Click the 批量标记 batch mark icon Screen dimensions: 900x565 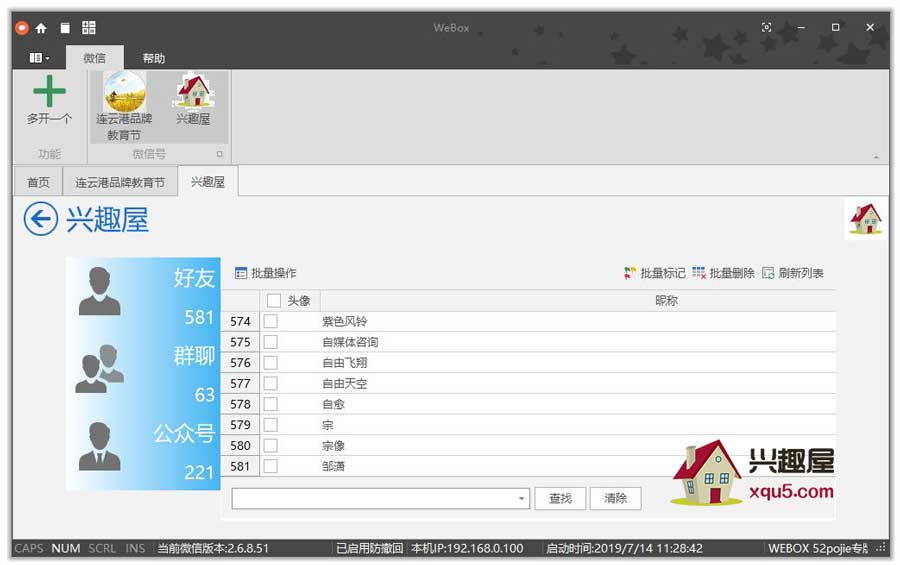630,273
